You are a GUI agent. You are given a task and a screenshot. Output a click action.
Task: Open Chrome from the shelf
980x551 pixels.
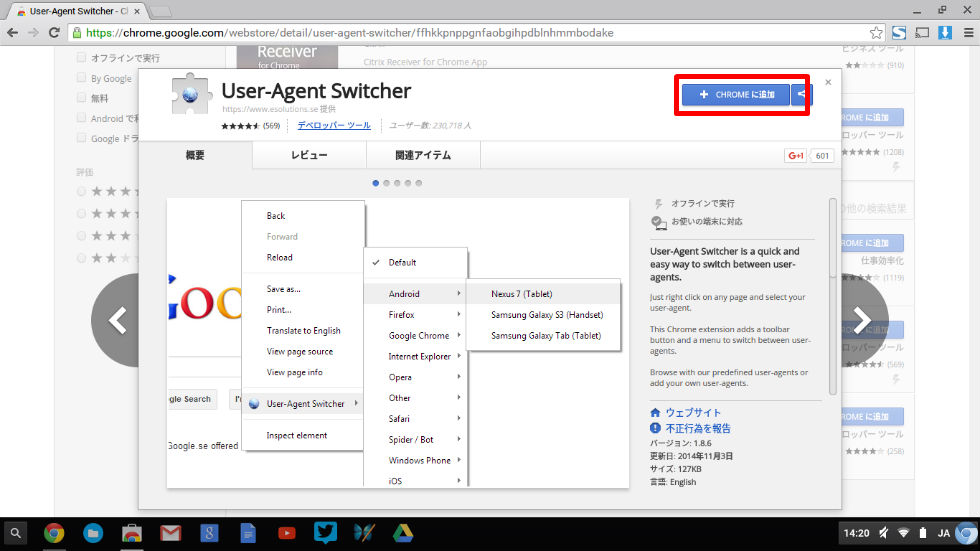point(54,534)
